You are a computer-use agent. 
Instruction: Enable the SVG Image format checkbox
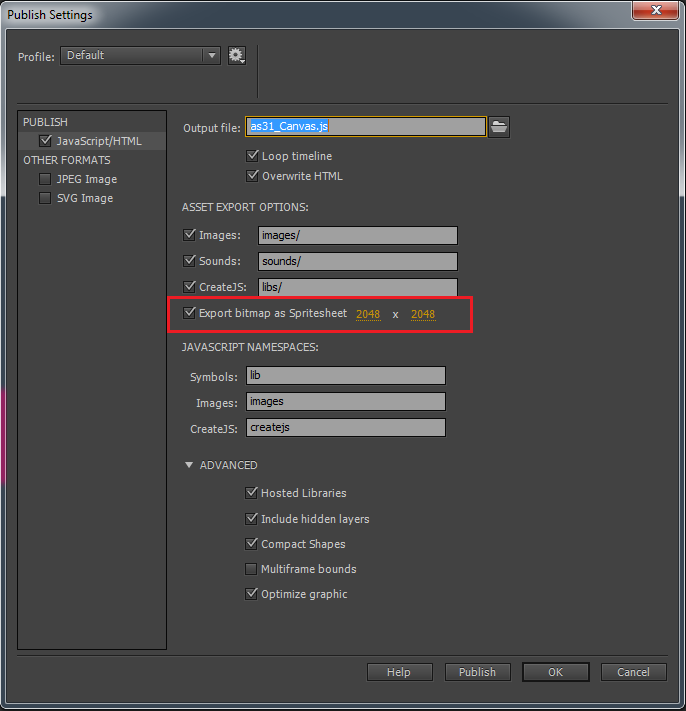pyautogui.click(x=45, y=198)
